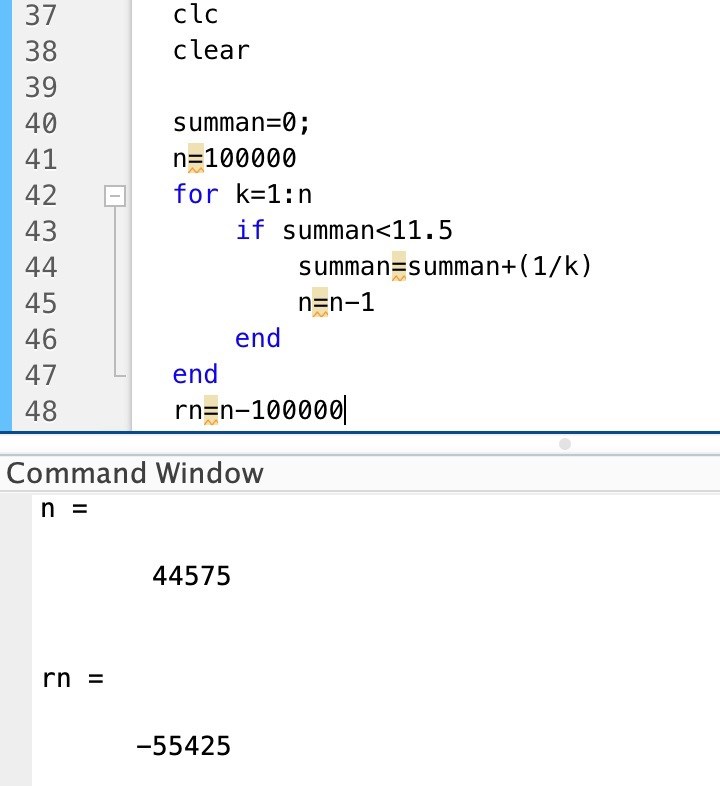Click the output value -55425

[183, 746]
